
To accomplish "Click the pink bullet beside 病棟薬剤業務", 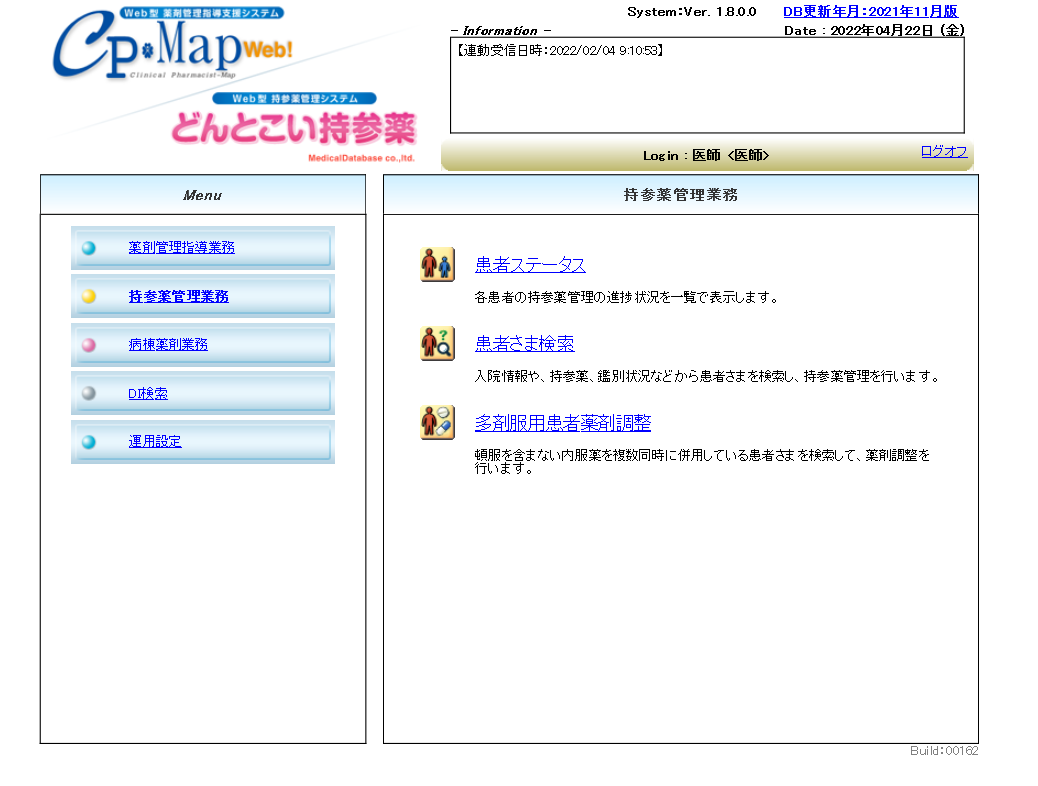I will click(x=89, y=345).
